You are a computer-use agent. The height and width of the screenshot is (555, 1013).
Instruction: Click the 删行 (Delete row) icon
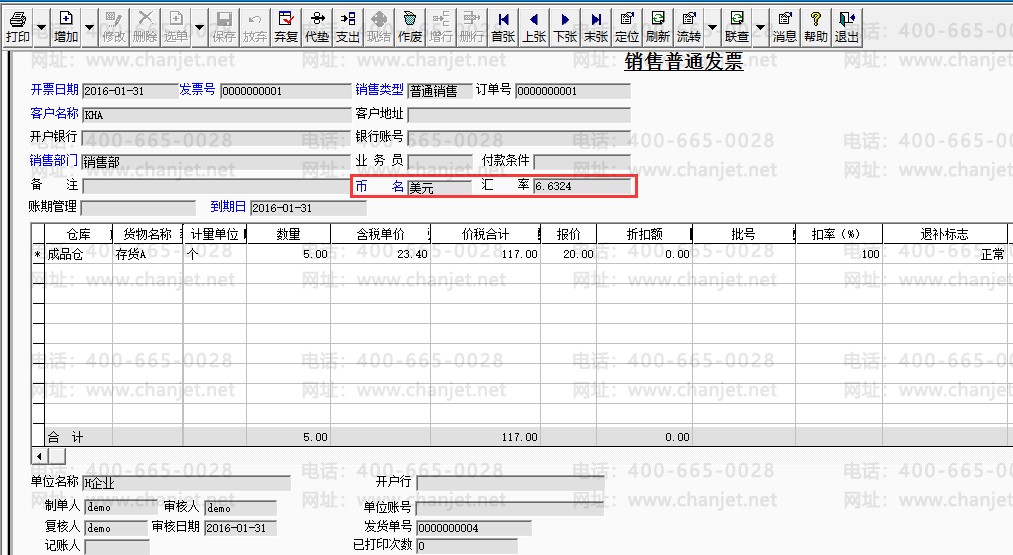click(x=472, y=27)
